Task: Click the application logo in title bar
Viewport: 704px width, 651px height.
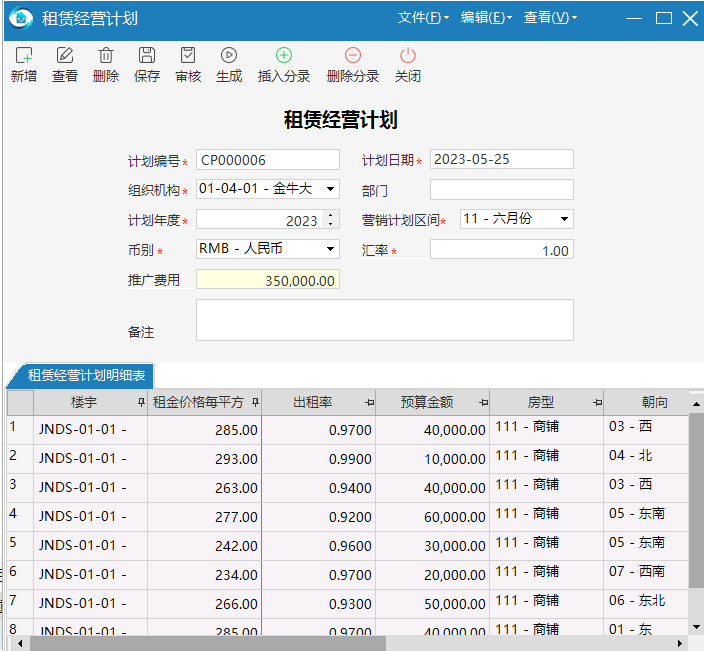Action: [21, 18]
